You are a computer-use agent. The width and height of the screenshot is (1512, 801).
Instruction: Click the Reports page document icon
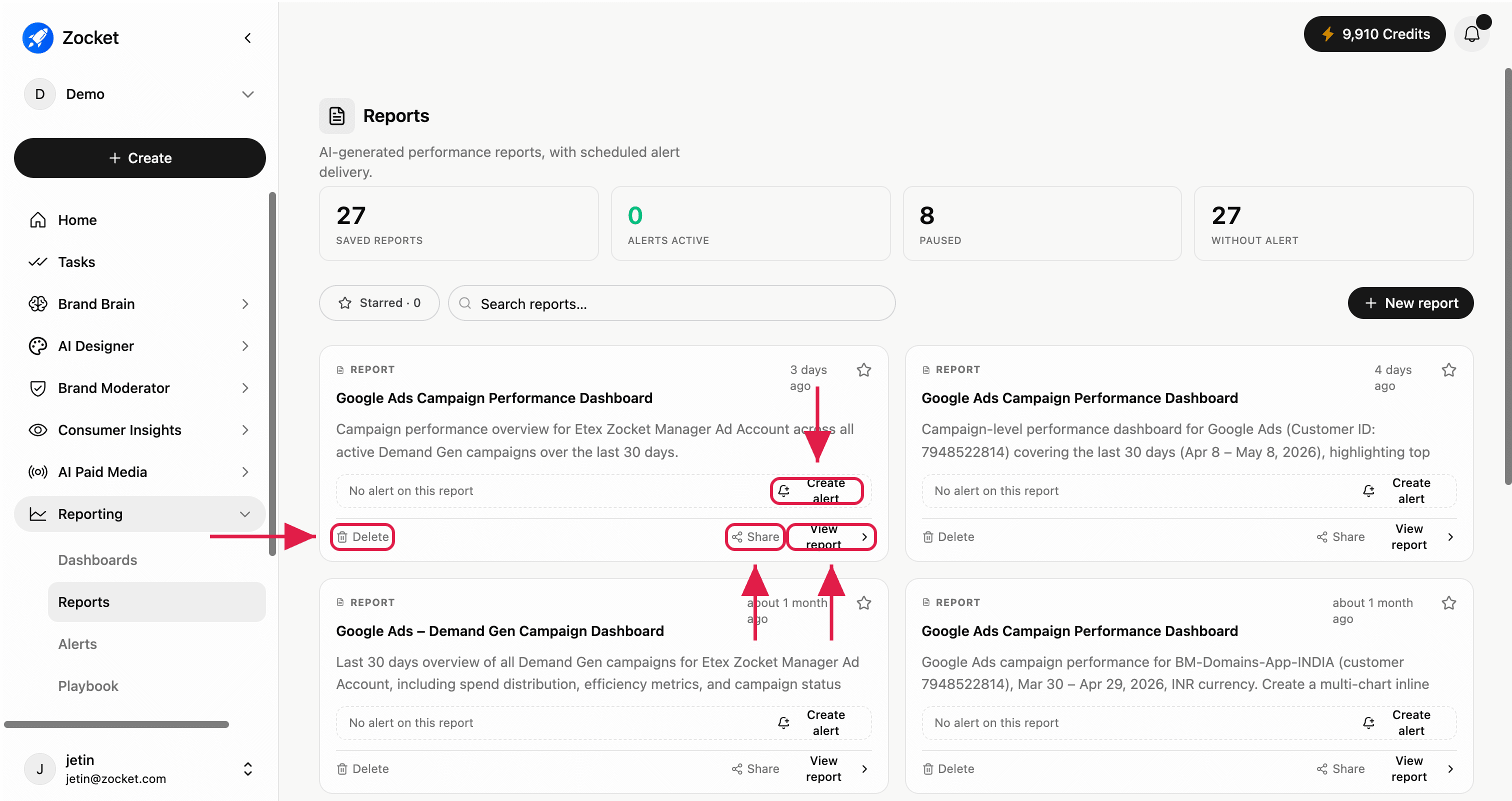pyautogui.click(x=337, y=115)
